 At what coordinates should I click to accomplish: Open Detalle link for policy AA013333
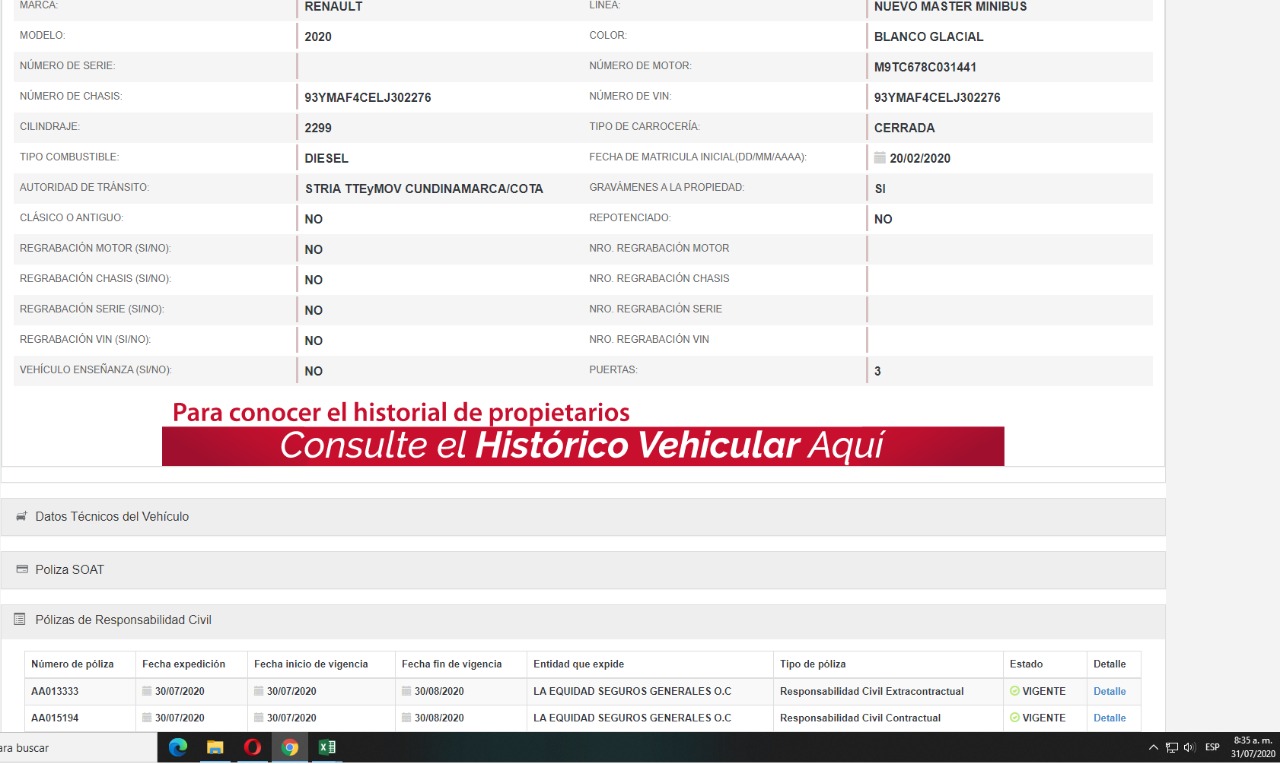[1109, 691]
